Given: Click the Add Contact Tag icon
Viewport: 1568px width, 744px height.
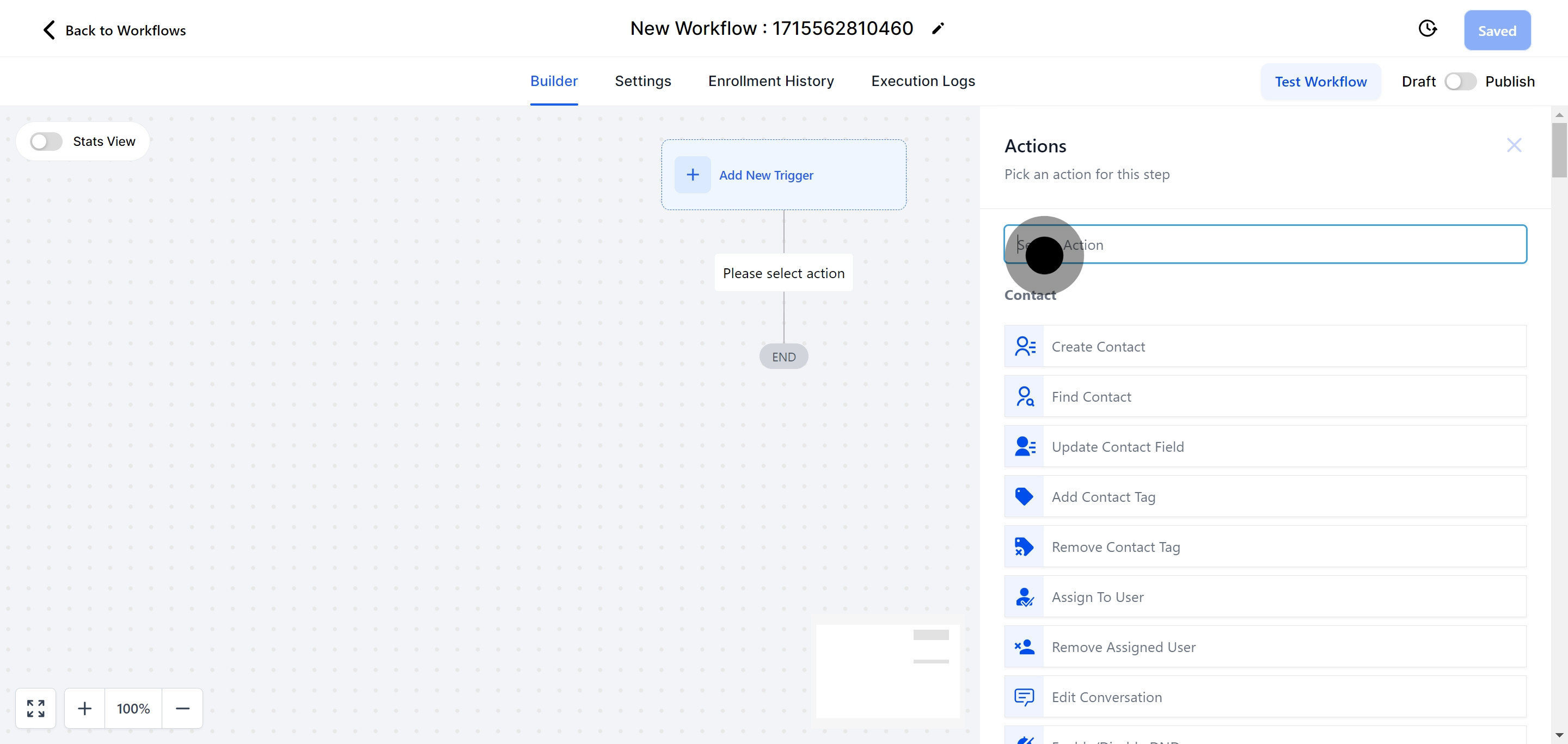Looking at the screenshot, I should (1025, 496).
